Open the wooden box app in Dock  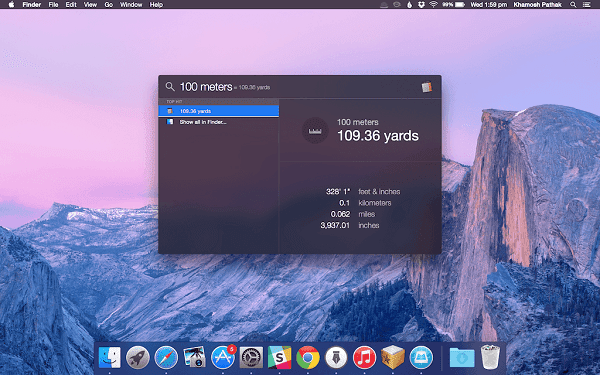click(x=393, y=357)
